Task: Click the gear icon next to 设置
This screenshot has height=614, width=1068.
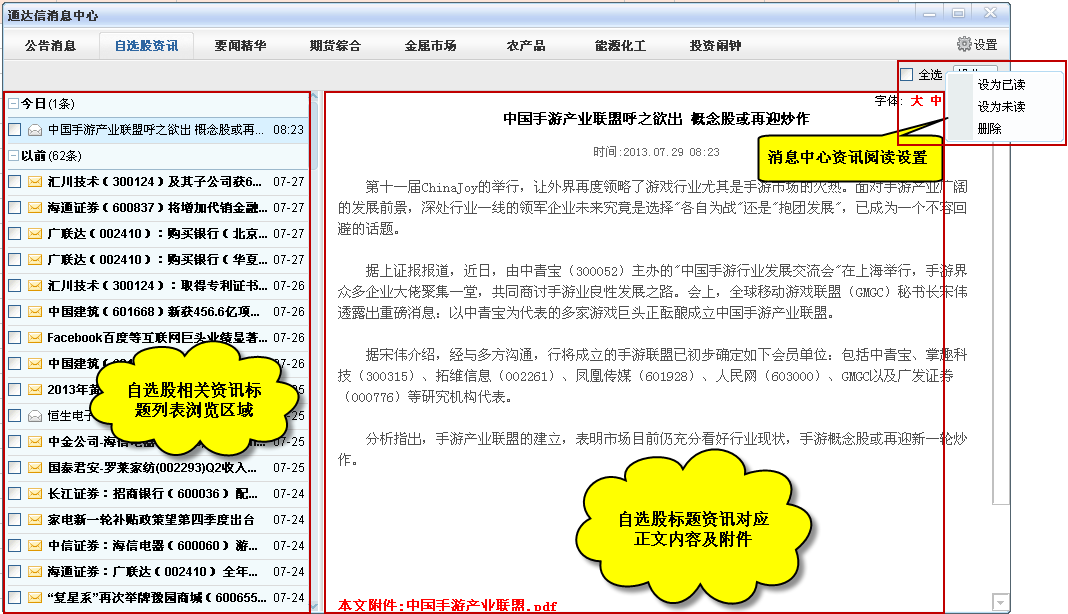Action: [x=964, y=44]
